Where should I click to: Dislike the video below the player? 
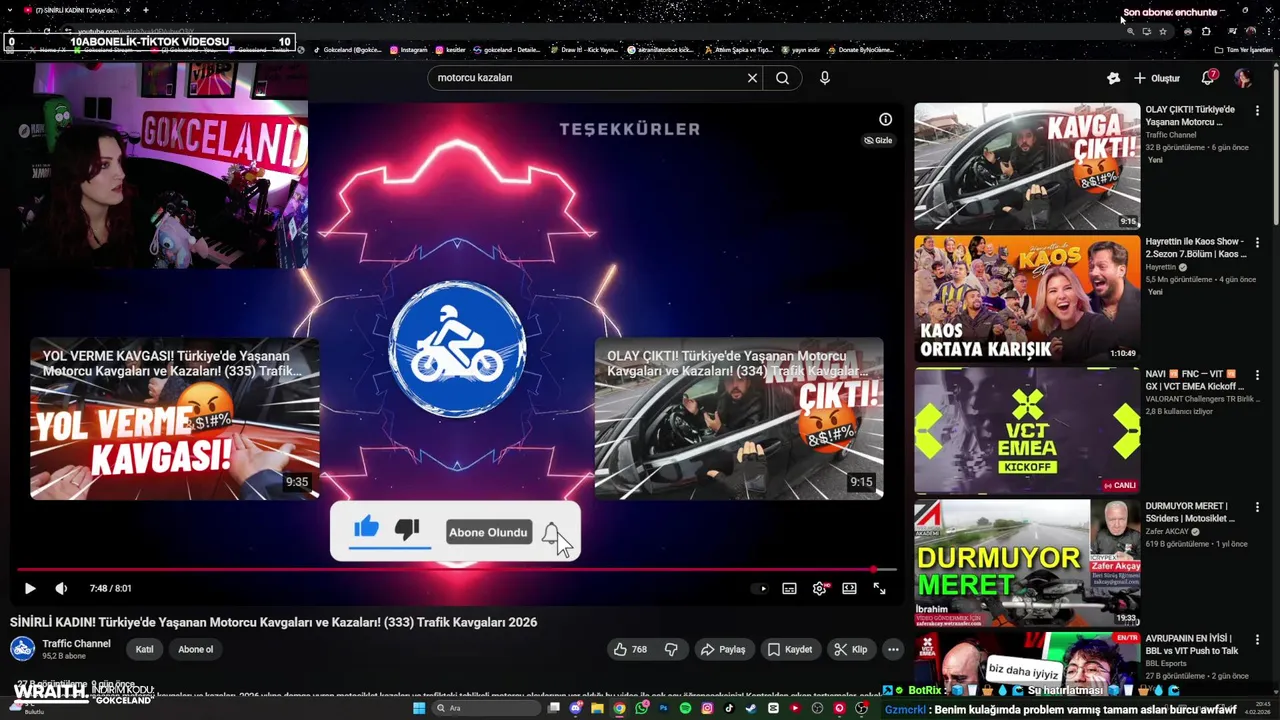pos(671,649)
